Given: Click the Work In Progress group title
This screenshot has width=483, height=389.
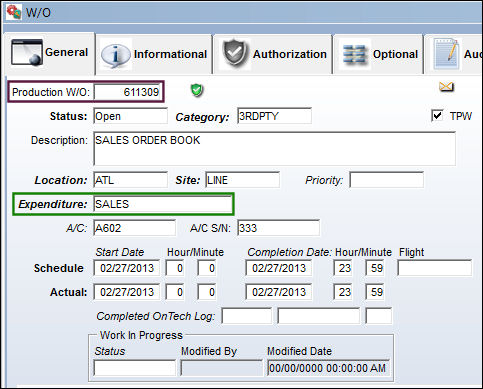Looking at the screenshot, I should [x=141, y=335].
